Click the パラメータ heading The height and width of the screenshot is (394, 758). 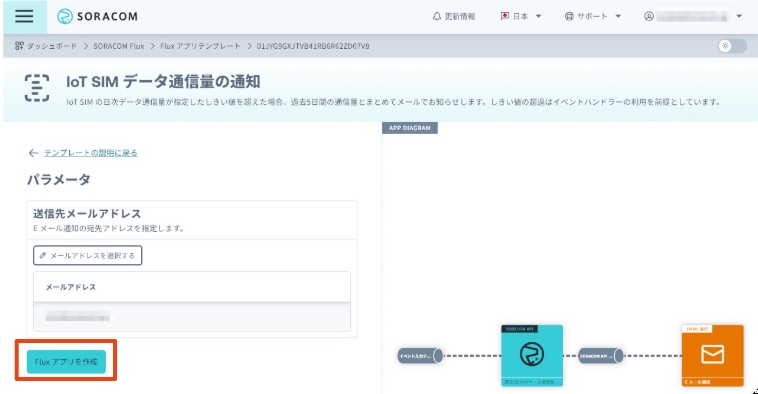coord(58,179)
